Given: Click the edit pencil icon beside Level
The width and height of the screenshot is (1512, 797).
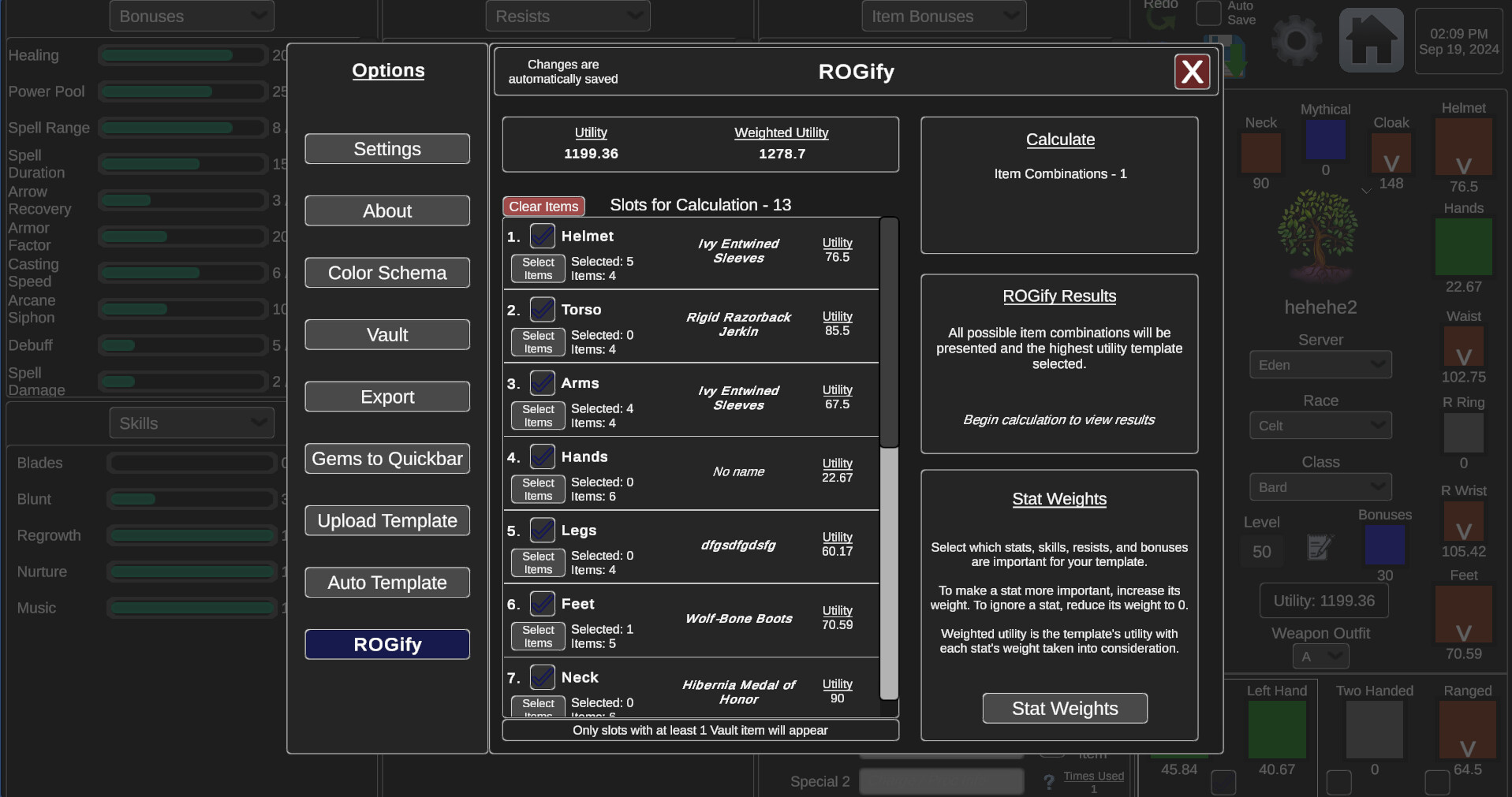Looking at the screenshot, I should click(1318, 548).
